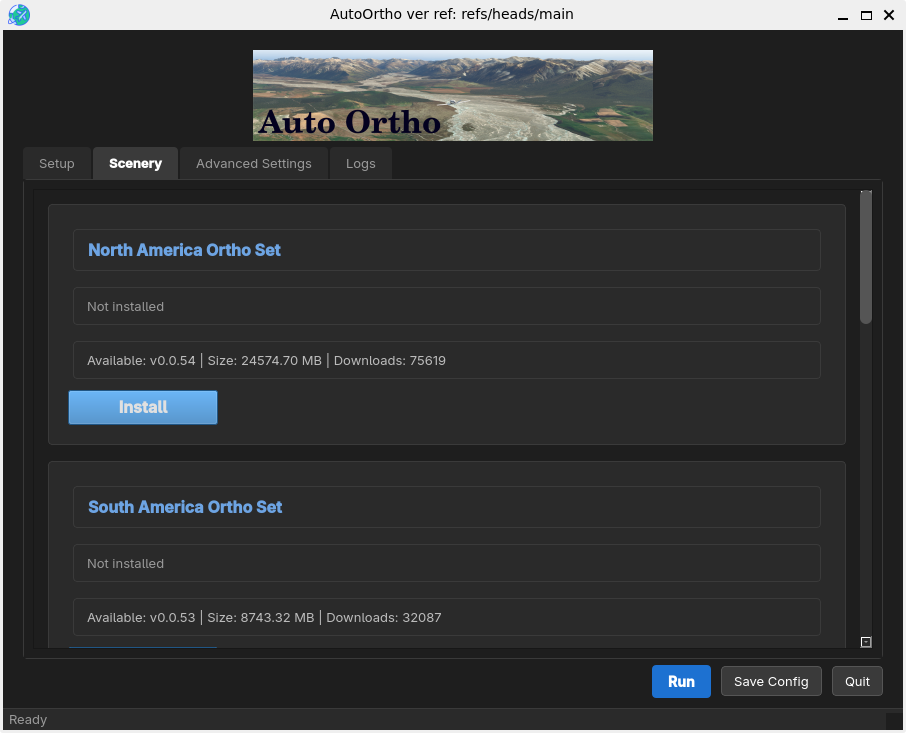Screen dimensions: 906x733
Task: Click the AutoOrtho globe icon in title bar
Action: (18, 15)
